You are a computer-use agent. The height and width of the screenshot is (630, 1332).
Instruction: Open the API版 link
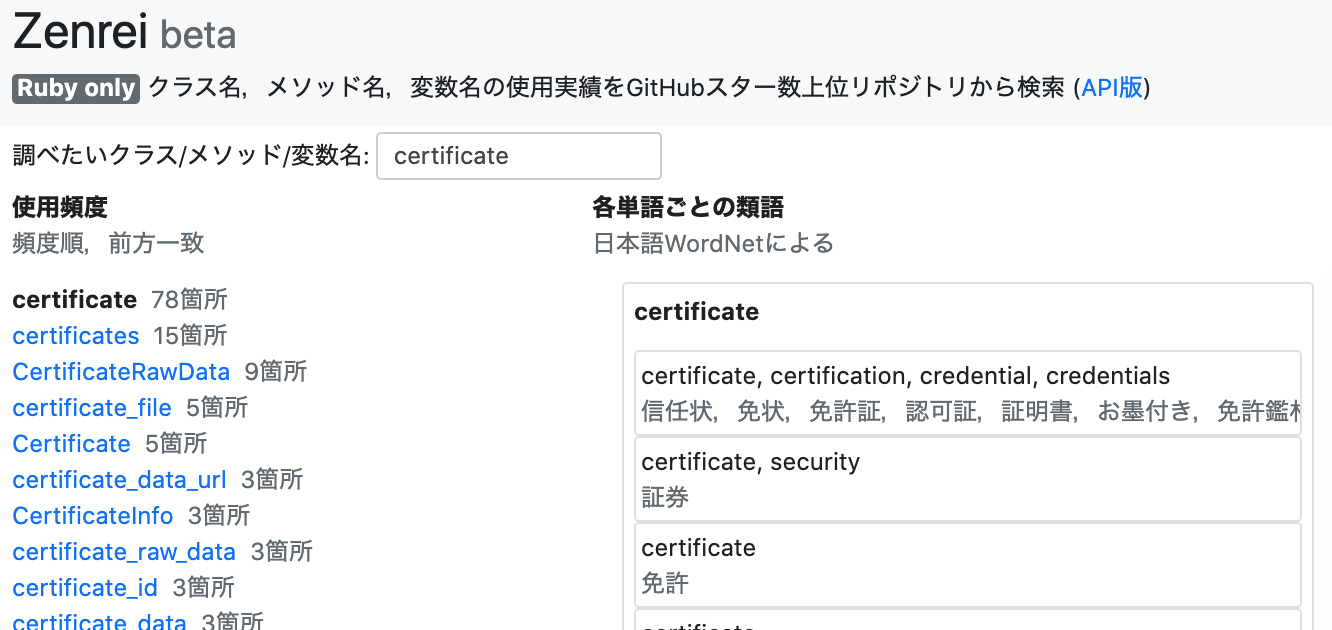1112,88
